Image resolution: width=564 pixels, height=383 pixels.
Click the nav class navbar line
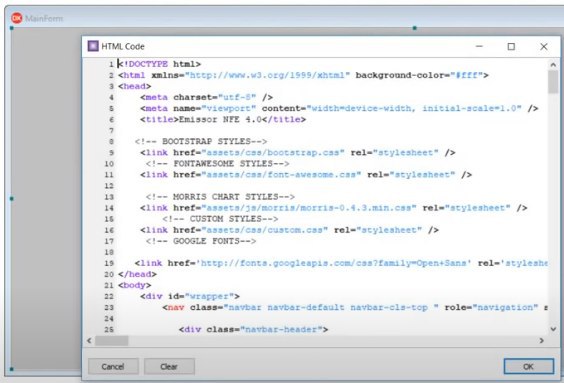(x=355, y=307)
